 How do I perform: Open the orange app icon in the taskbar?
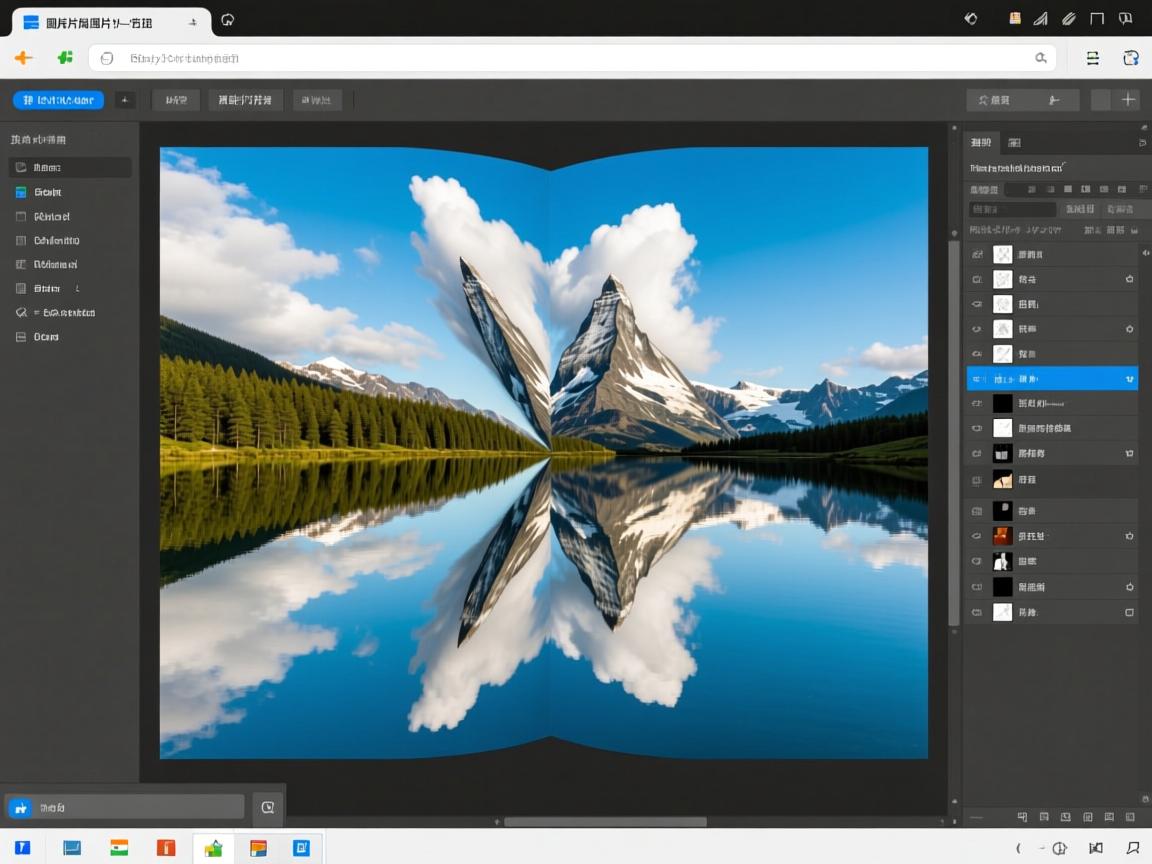166,848
